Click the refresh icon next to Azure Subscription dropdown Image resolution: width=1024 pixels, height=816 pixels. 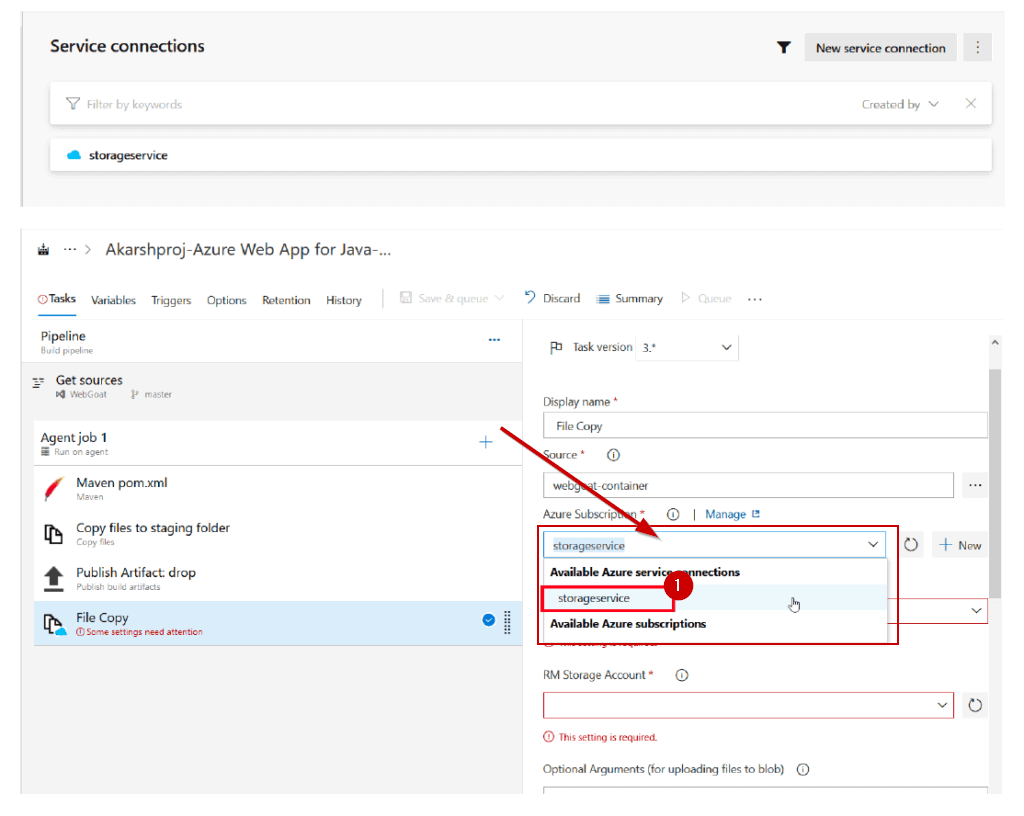(x=911, y=545)
